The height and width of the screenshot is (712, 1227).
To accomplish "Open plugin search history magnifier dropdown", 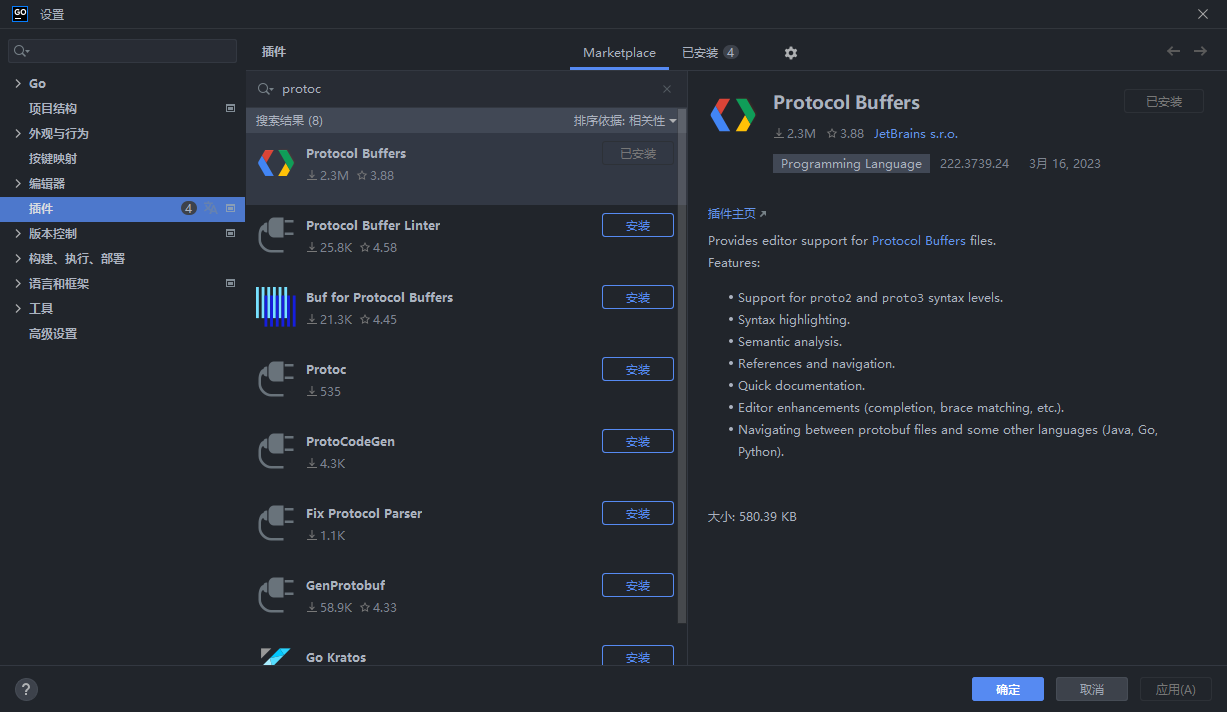I will [x=265, y=89].
